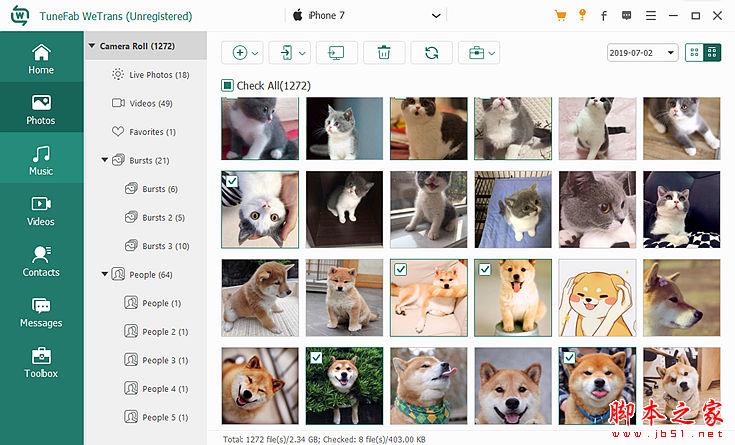Uncheck the Shiba puppy in bucket checkbox
The height and width of the screenshot is (445, 735).
click(x=485, y=270)
